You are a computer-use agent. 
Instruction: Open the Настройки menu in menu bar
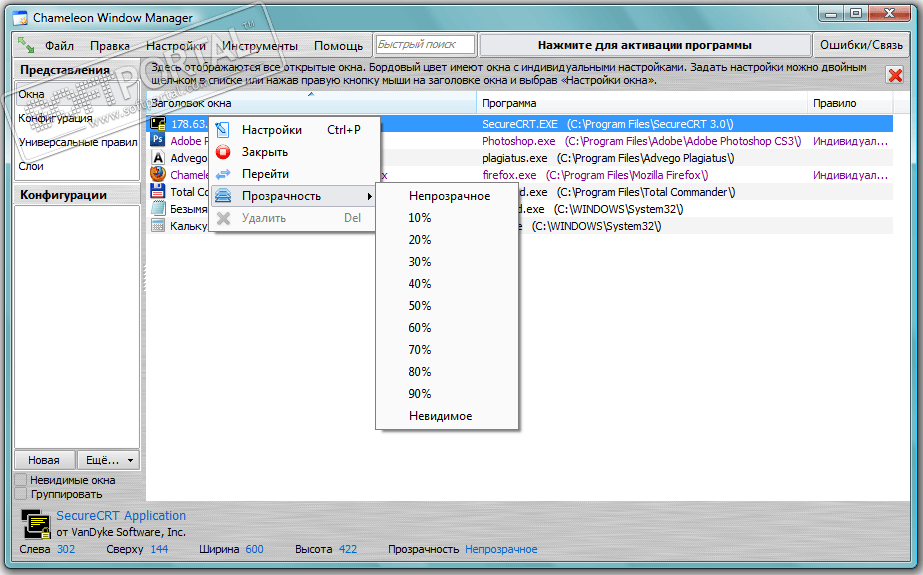click(176, 45)
